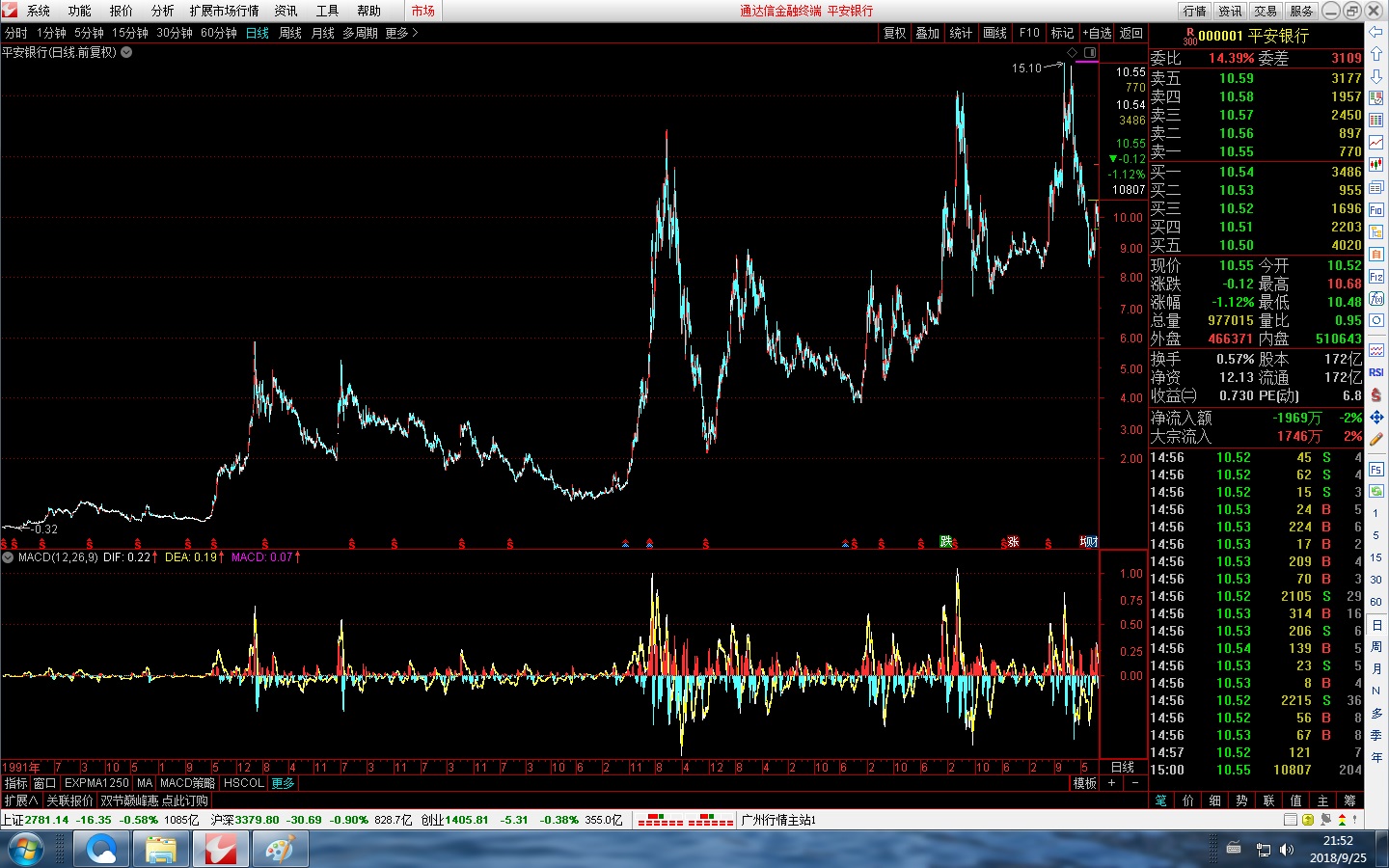This screenshot has height=868, width=1389.
Task: Click the circle shape sidebar icon
Action: (1376, 320)
